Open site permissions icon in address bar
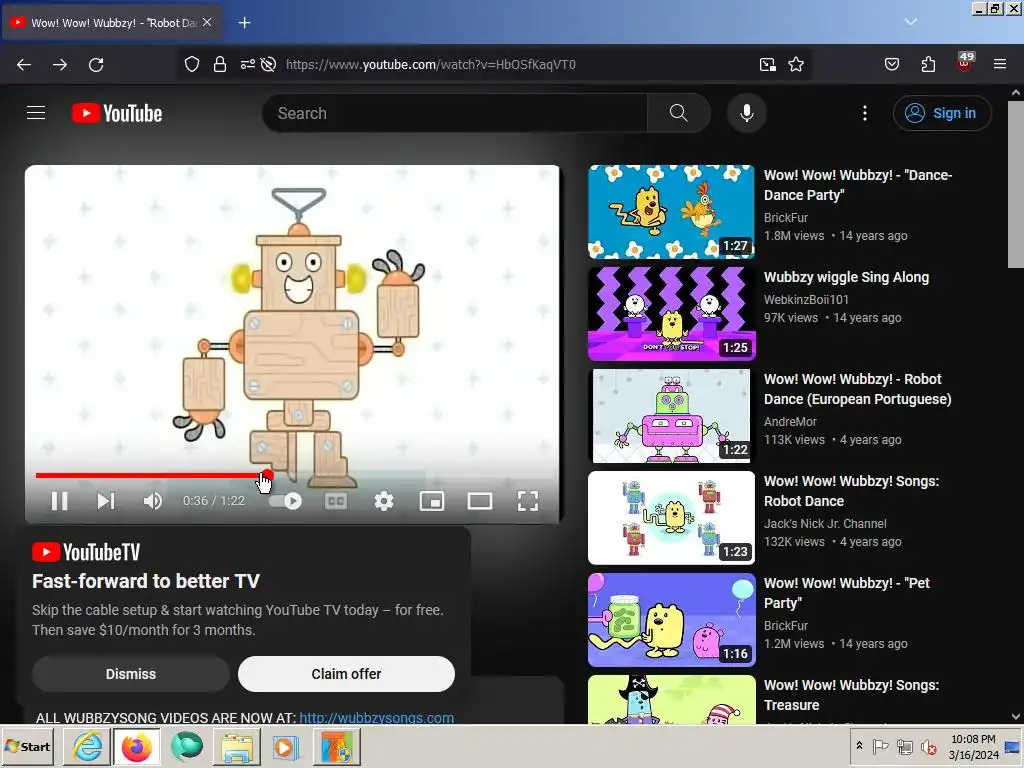 [x=248, y=64]
